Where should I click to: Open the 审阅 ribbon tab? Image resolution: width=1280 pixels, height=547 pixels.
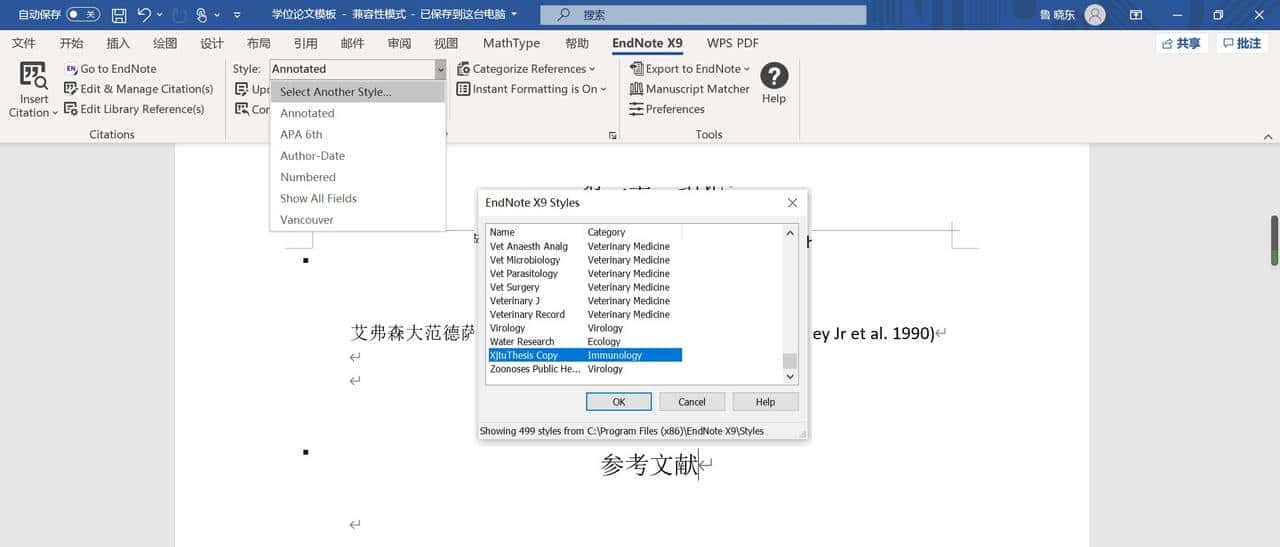(x=399, y=43)
